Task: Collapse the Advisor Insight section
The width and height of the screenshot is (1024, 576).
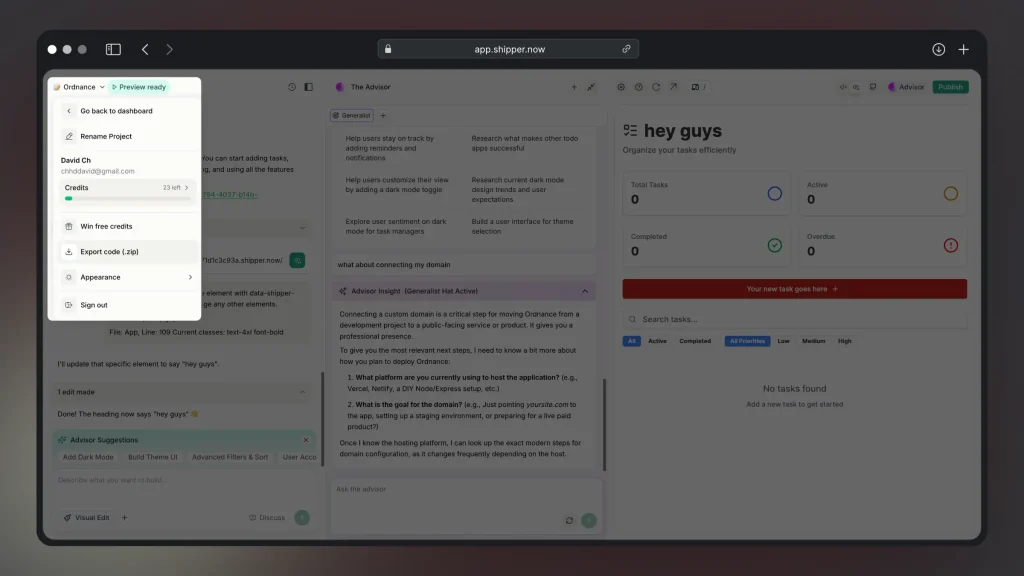Action: pos(585,291)
